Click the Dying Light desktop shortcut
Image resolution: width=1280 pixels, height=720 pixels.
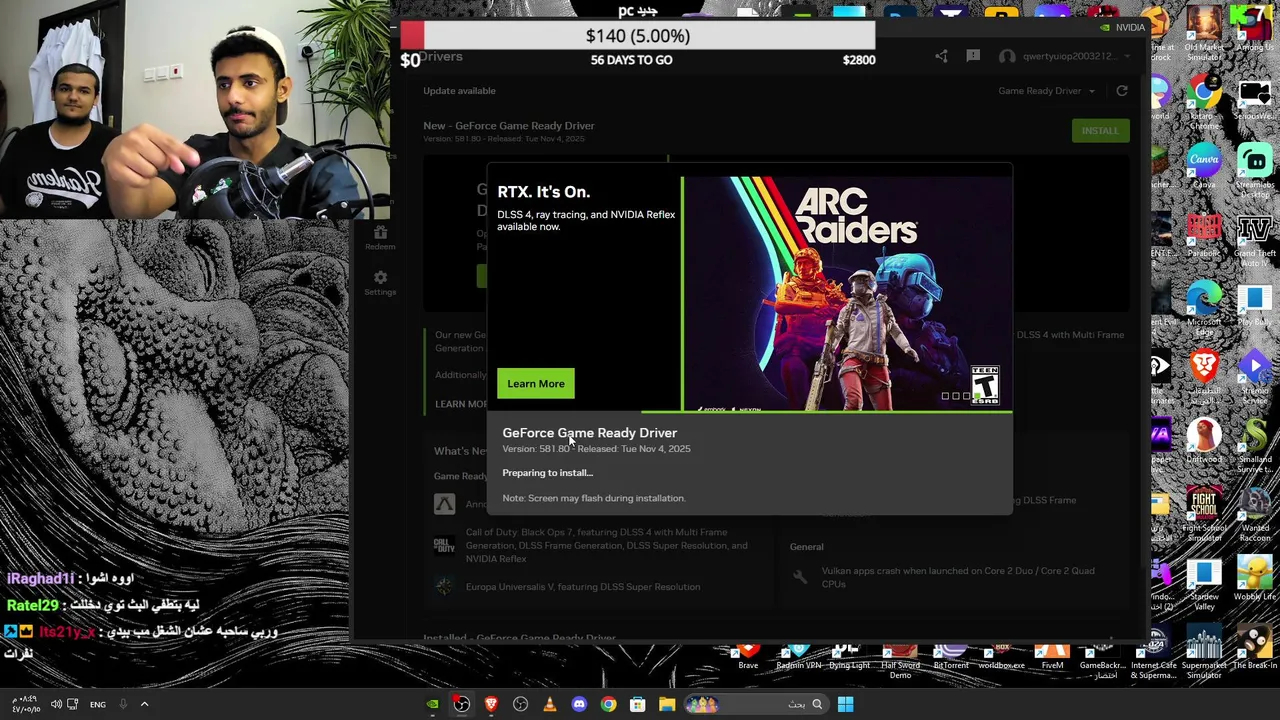pyautogui.click(x=849, y=657)
